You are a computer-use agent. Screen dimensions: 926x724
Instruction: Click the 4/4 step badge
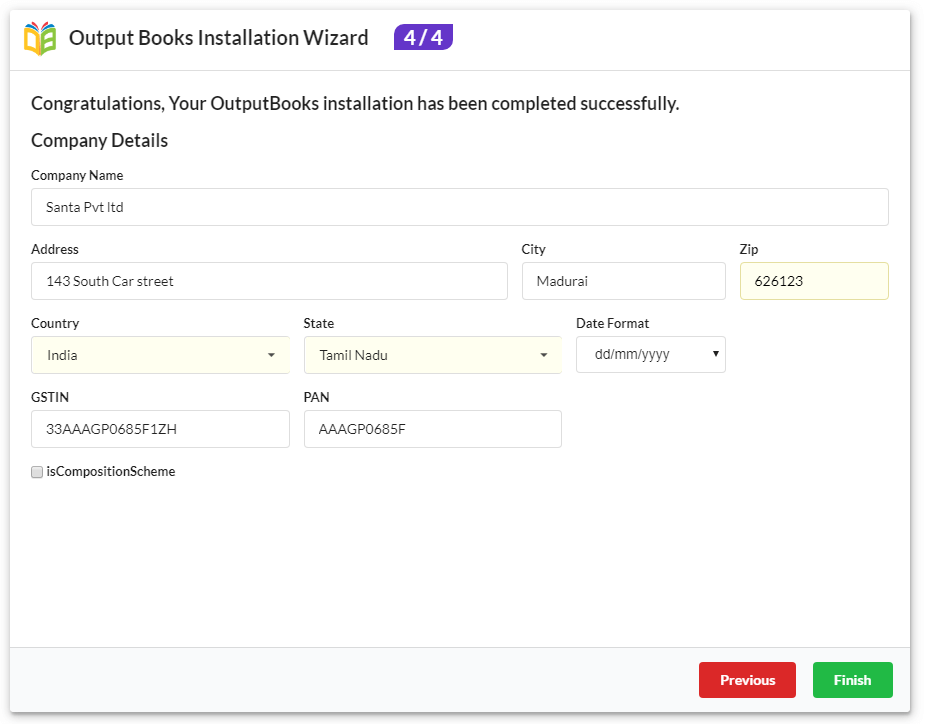423,37
